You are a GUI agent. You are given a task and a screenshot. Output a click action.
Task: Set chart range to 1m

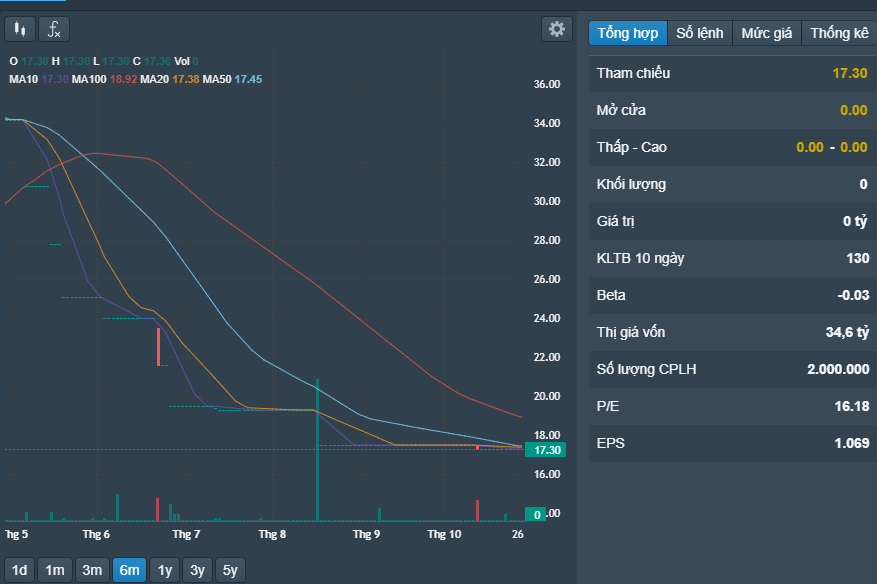click(x=55, y=570)
